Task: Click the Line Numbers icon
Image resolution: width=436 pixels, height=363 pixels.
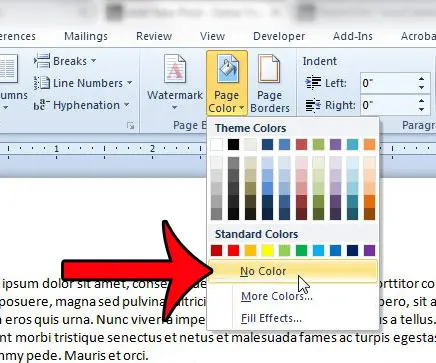Action: 42,83
